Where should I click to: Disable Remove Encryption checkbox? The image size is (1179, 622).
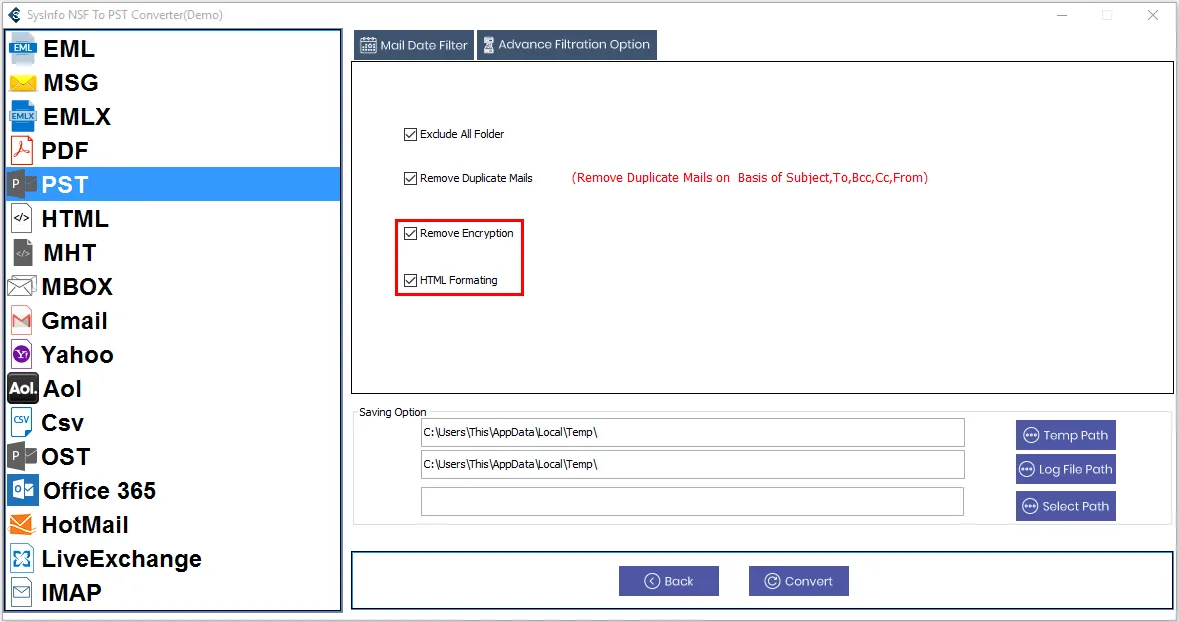click(x=410, y=233)
